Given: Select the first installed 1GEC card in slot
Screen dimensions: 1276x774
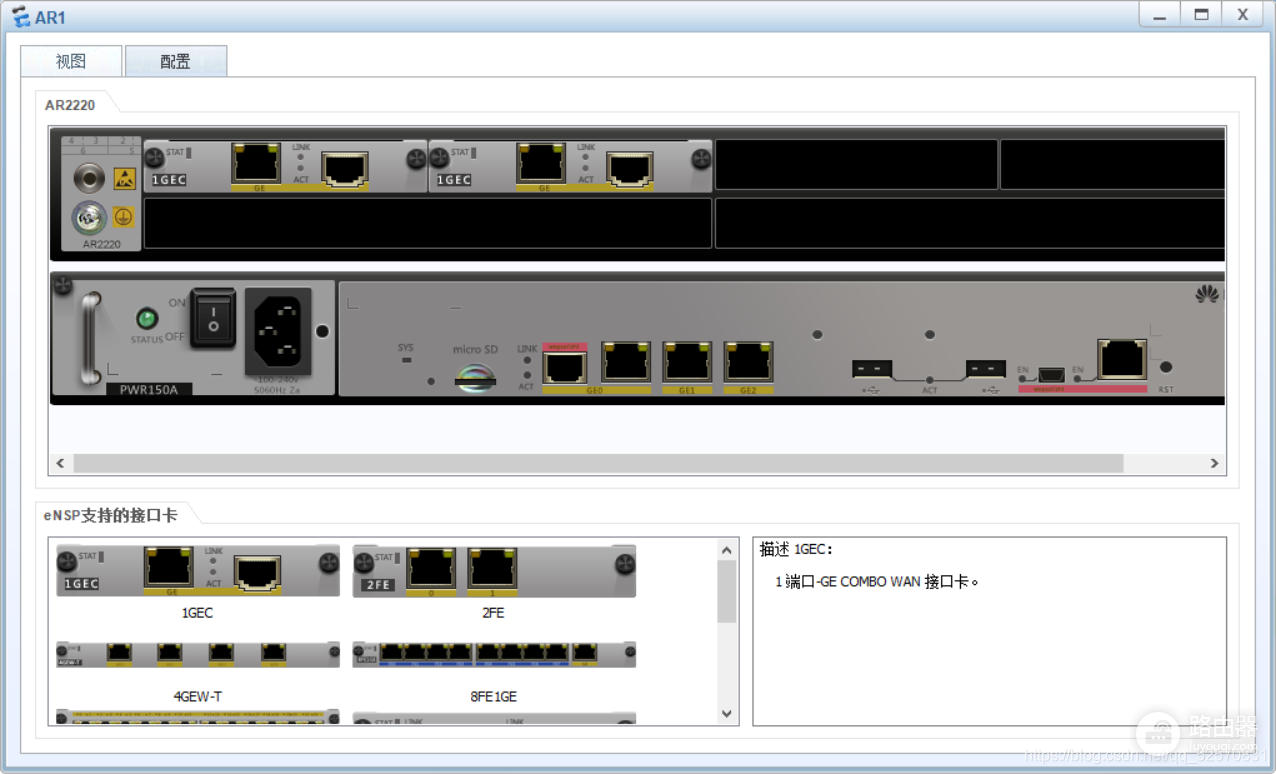Looking at the screenshot, I should pyautogui.click(x=286, y=165).
